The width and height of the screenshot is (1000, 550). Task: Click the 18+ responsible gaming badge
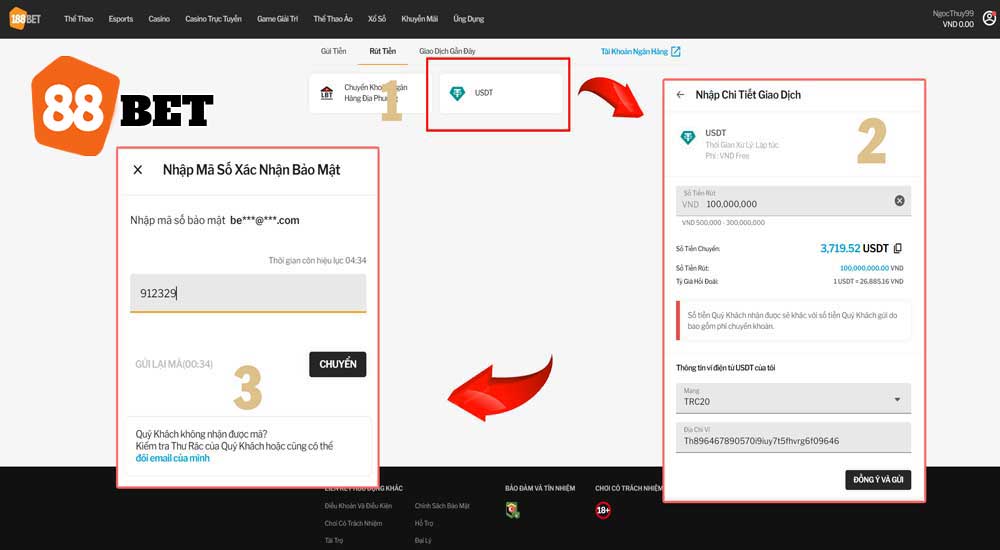[603, 510]
